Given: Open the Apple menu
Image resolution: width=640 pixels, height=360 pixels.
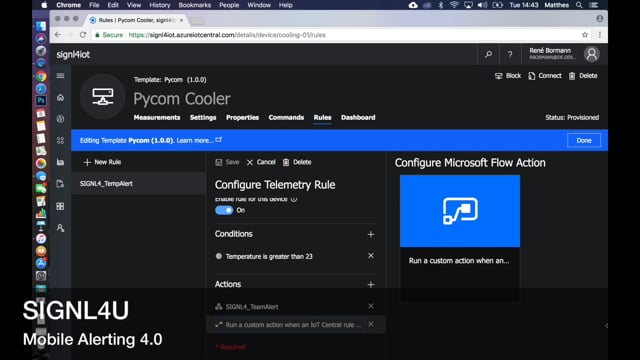Looking at the screenshot, I should pos(44,5).
